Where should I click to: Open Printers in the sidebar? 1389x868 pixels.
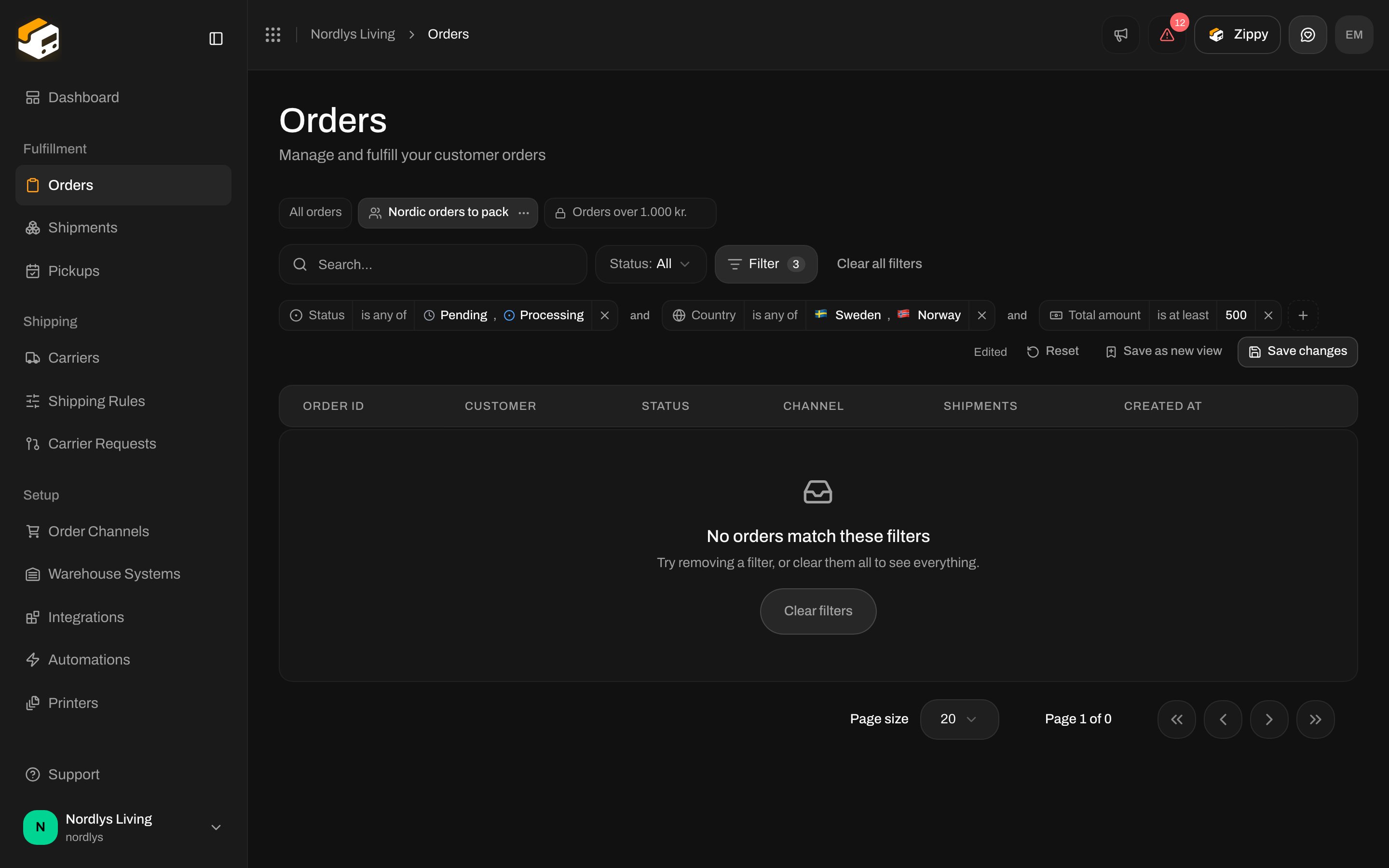point(123,703)
